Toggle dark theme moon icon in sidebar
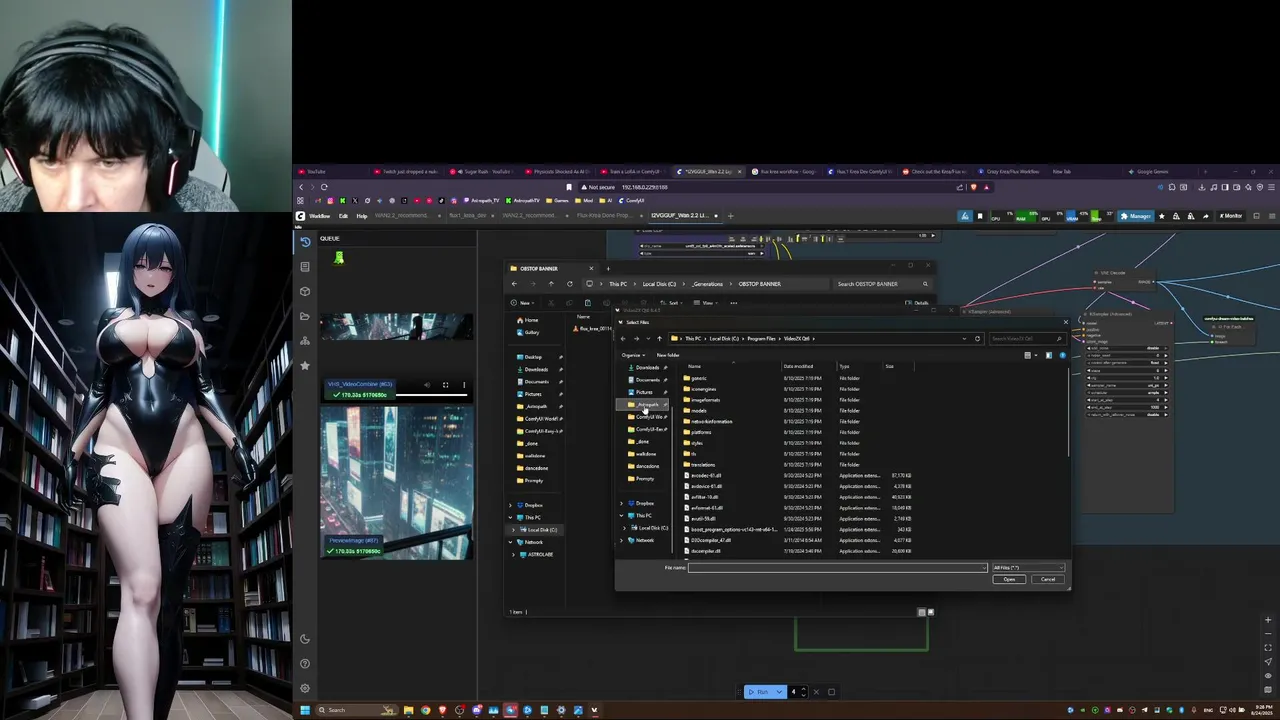 [x=305, y=639]
